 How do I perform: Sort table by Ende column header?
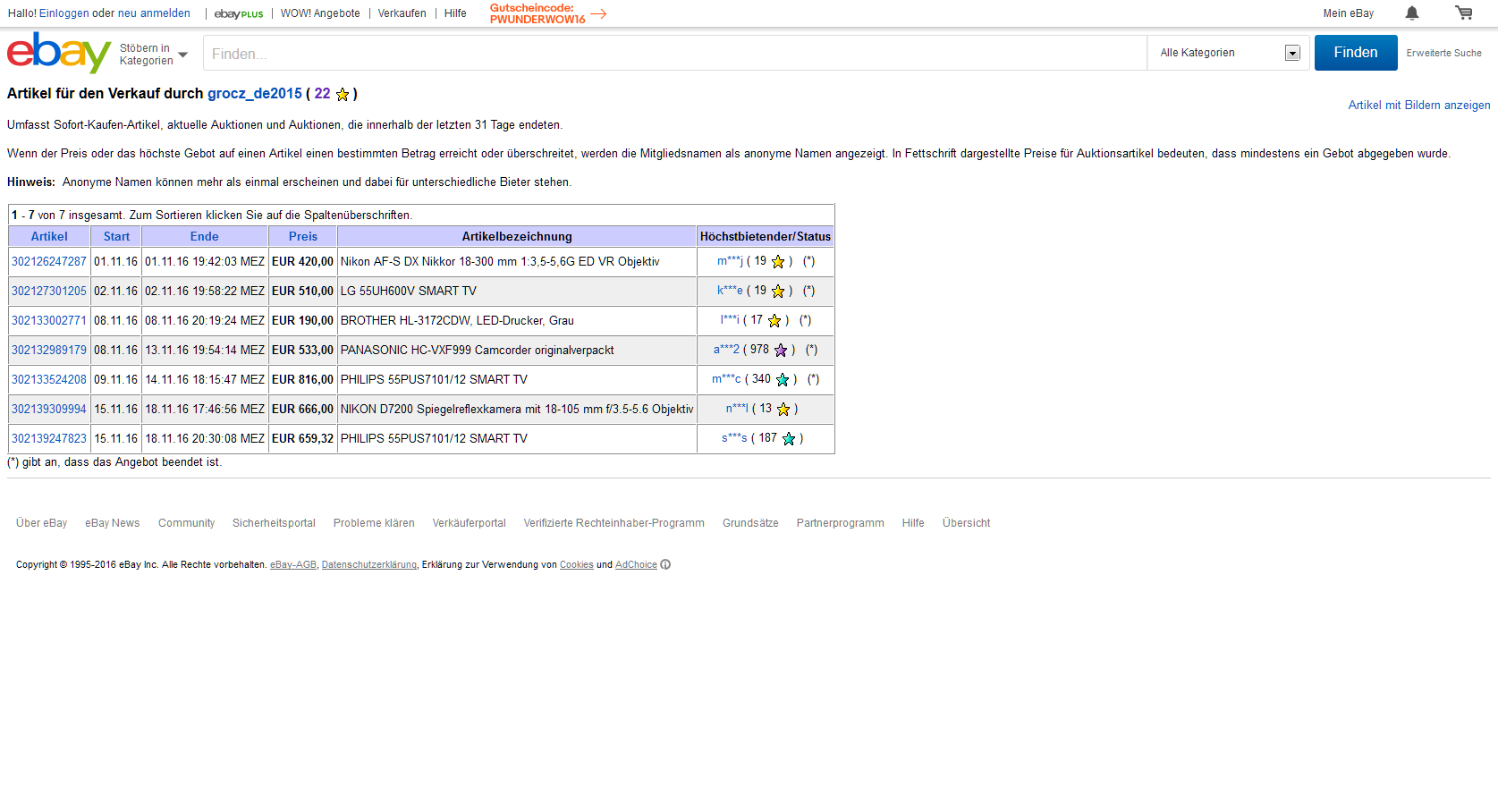(x=204, y=237)
